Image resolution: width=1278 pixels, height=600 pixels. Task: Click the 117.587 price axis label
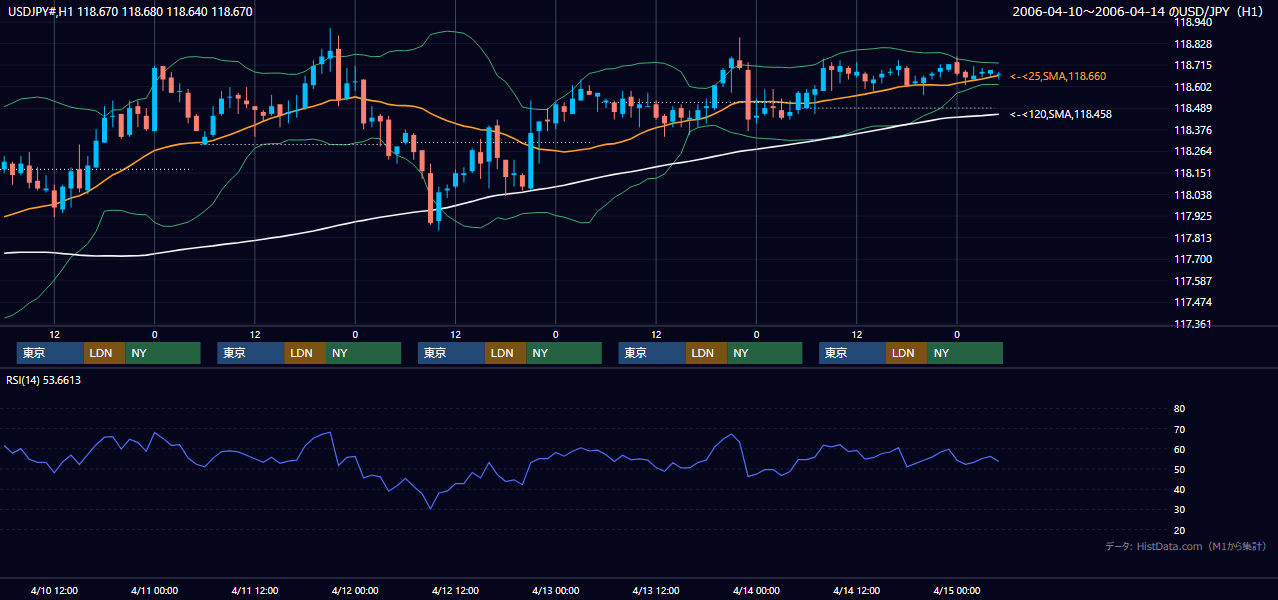pyautogui.click(x=1192, y=282)
